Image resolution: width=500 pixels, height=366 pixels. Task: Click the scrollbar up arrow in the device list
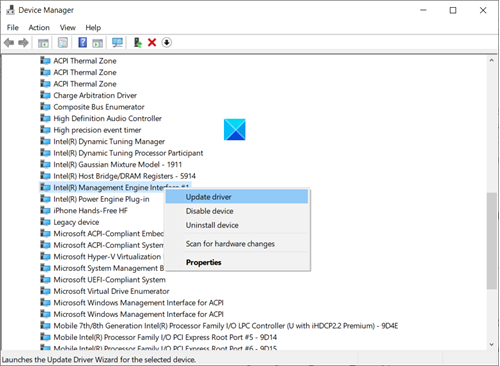click(491, 61)
